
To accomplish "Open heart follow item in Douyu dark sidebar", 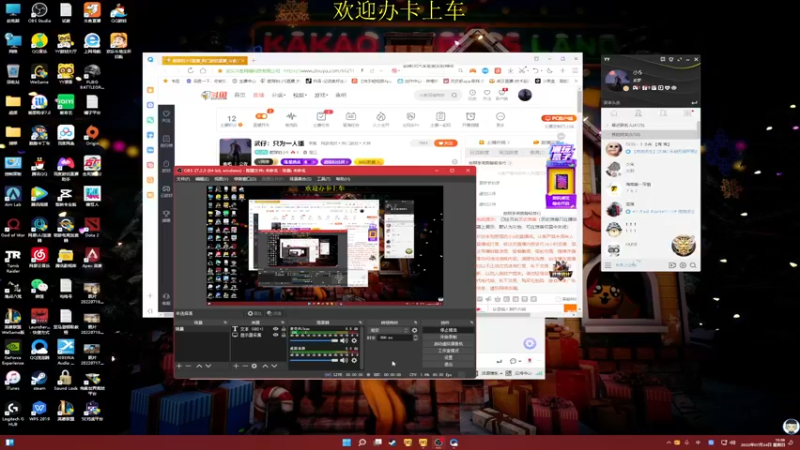I will pyautogui.click(x=166, y=116).
